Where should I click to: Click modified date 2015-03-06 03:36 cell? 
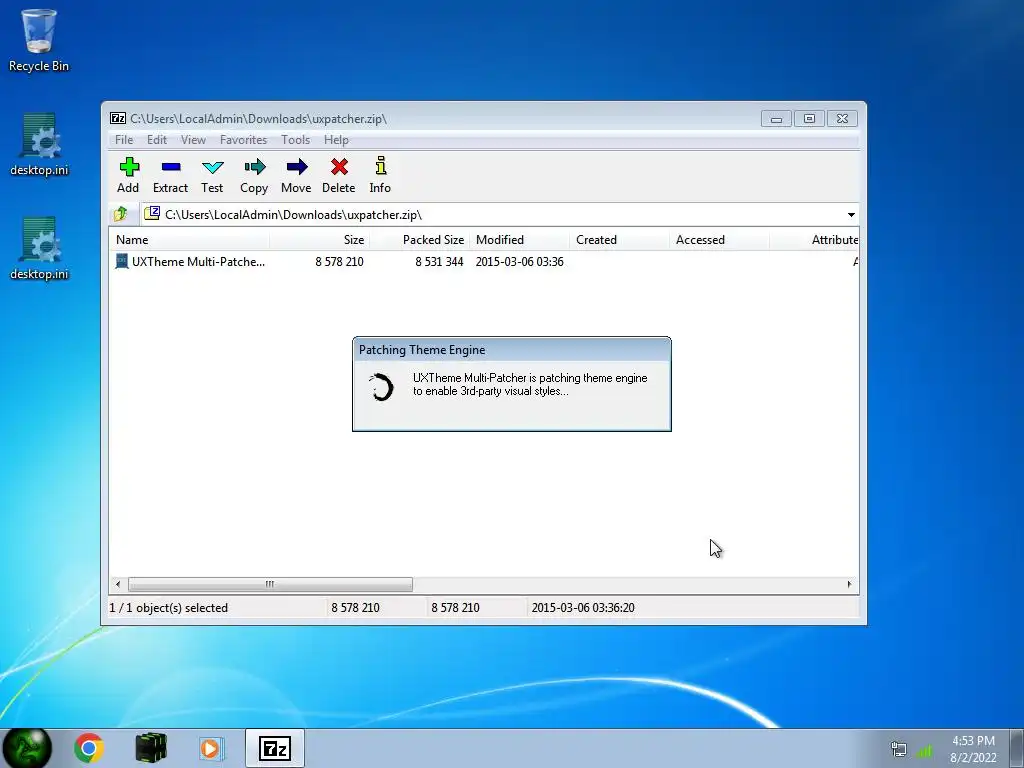point(520,262)
